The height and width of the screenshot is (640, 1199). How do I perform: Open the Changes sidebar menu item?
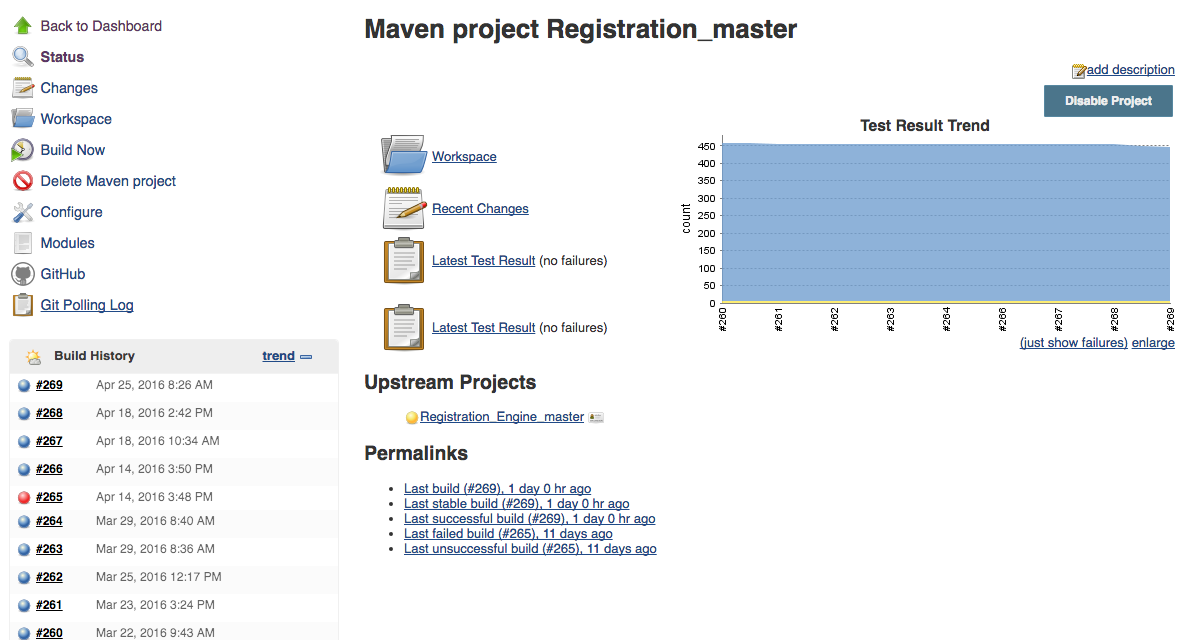coord(69,88)
